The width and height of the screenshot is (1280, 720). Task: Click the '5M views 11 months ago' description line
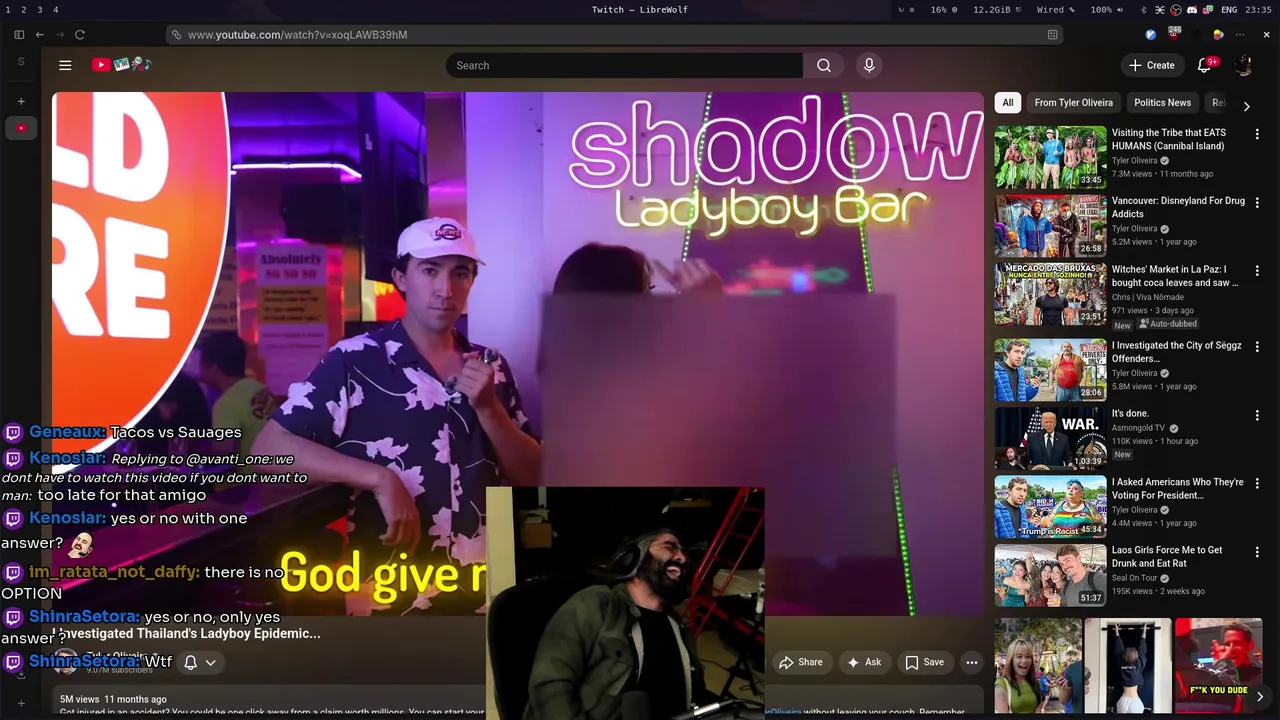(113, 699)
